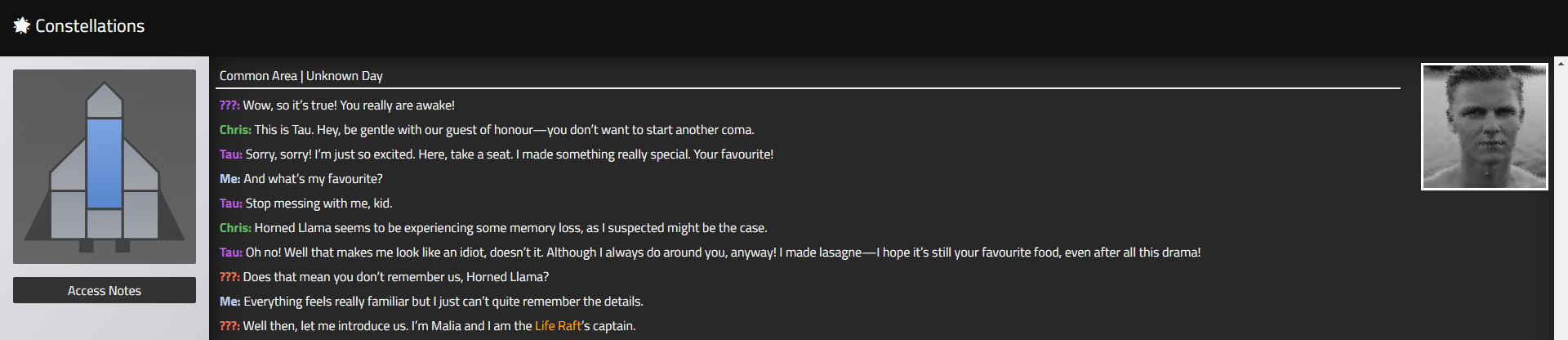Click the "And what's my favourite?" line

tap(301, 179)
